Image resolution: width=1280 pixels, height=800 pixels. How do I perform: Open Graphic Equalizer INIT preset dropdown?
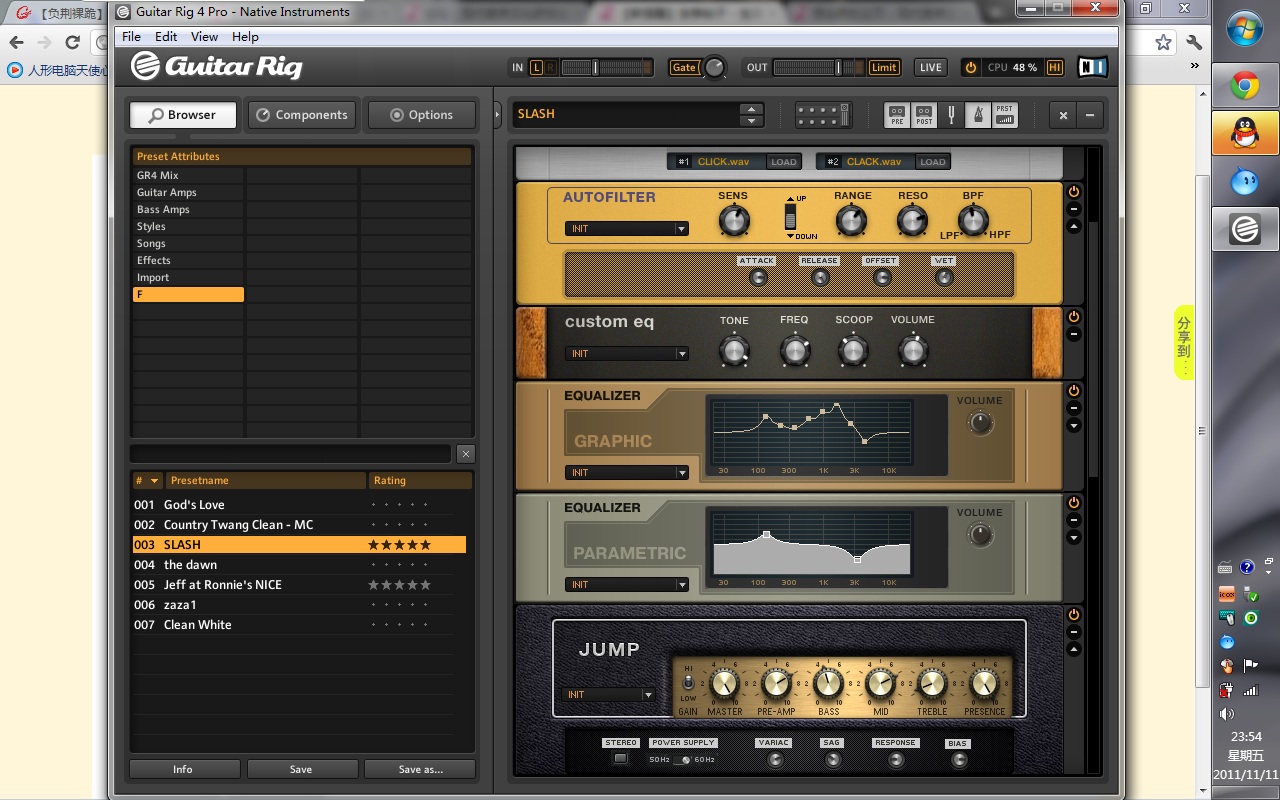tap(626, 473)
